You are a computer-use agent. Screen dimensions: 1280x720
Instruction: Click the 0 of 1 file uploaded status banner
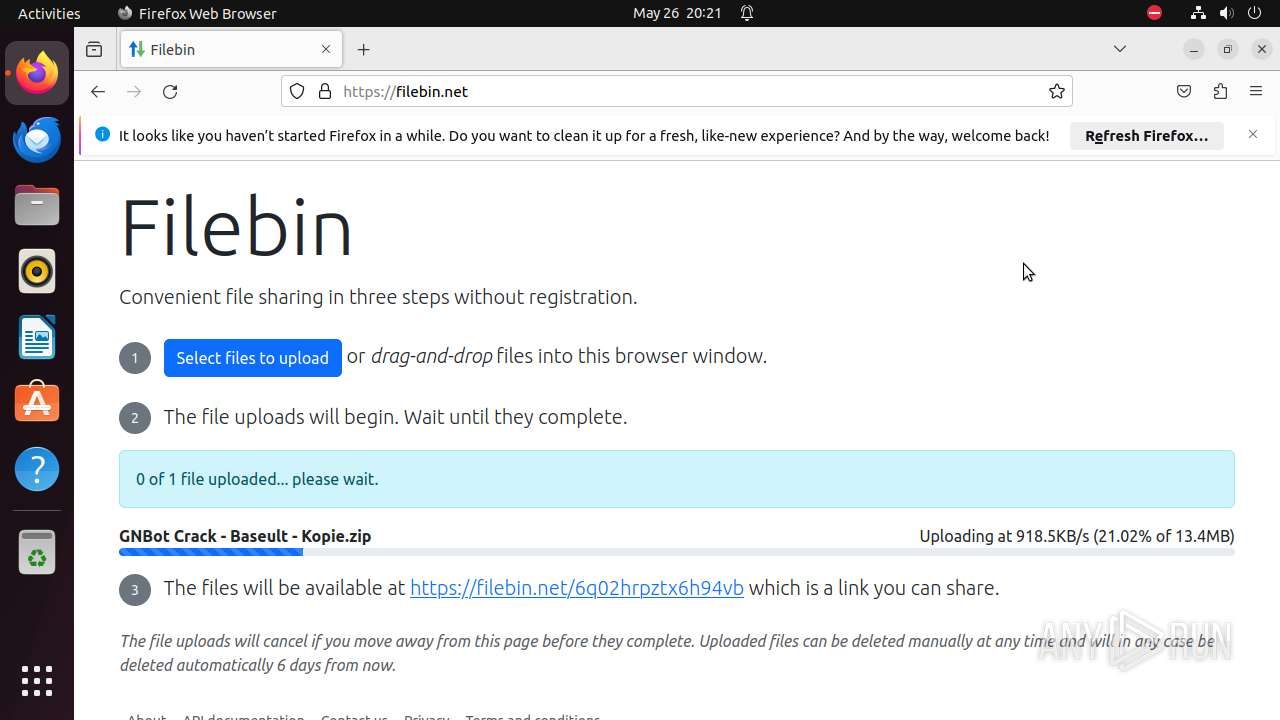pyautogui.click(x=677, y=479)
